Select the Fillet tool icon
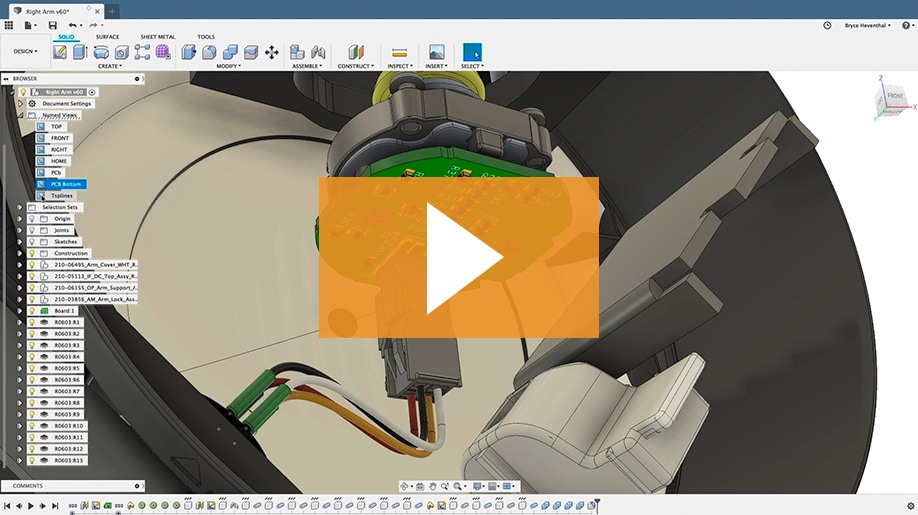Screen dimensions: 918x515 209,52
